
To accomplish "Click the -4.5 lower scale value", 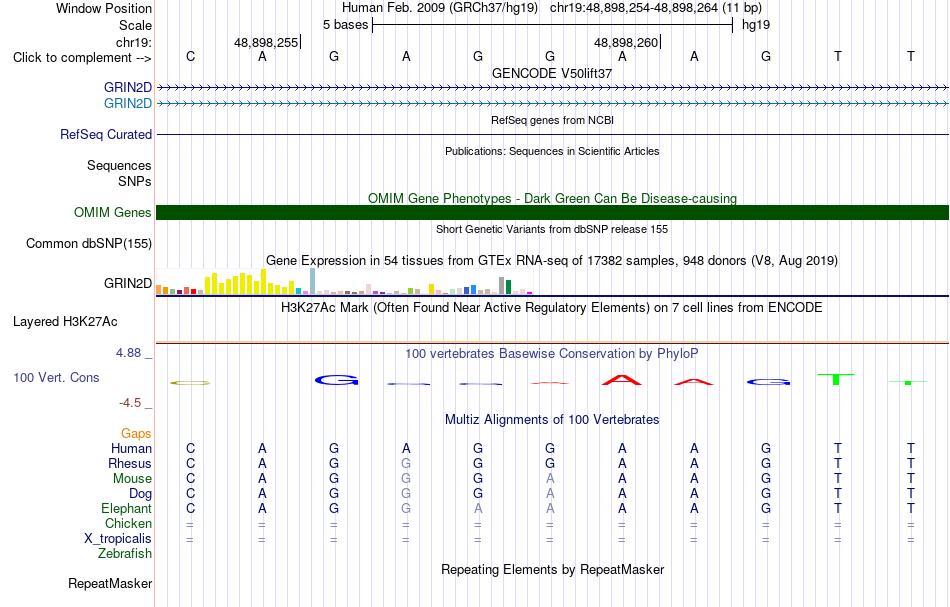I will coord(130,403).
